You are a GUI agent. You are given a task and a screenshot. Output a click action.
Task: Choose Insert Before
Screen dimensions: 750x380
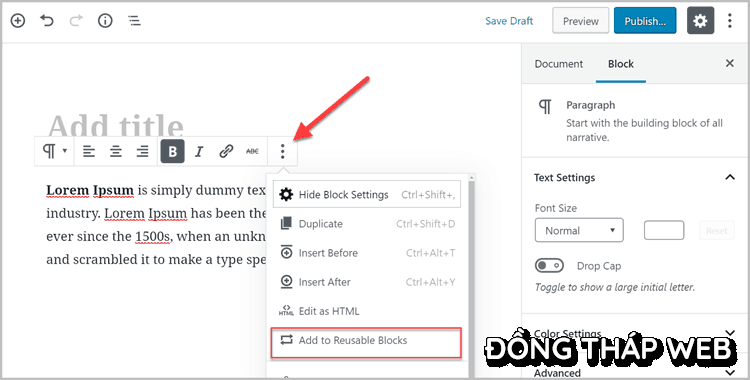point(367,253)
